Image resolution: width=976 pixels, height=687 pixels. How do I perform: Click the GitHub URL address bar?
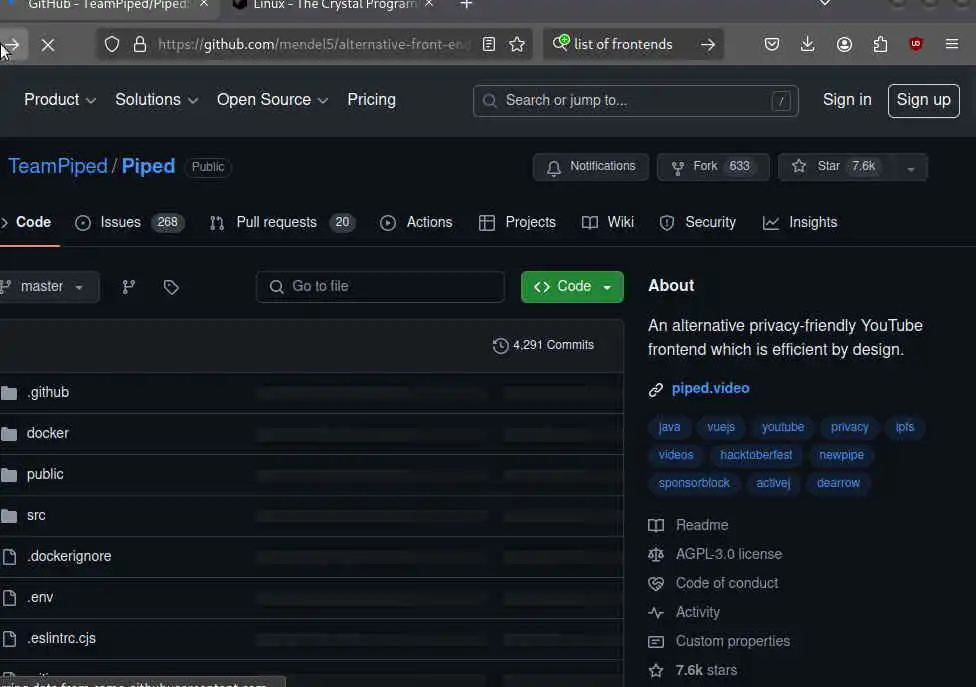pyautogui.click(x=314, y=44)
